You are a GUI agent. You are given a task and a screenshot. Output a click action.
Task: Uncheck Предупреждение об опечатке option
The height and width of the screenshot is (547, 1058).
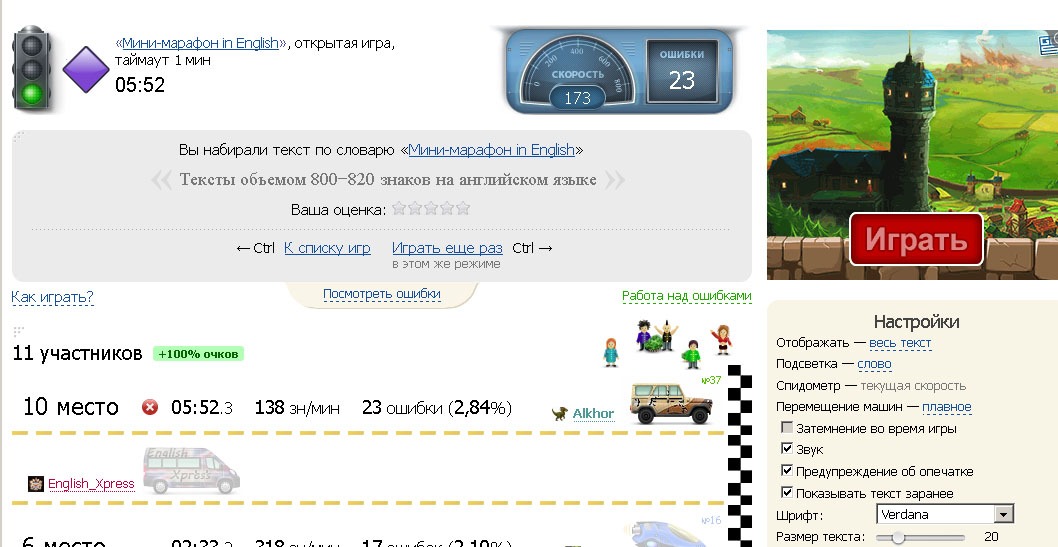click(x=787, y=471)
